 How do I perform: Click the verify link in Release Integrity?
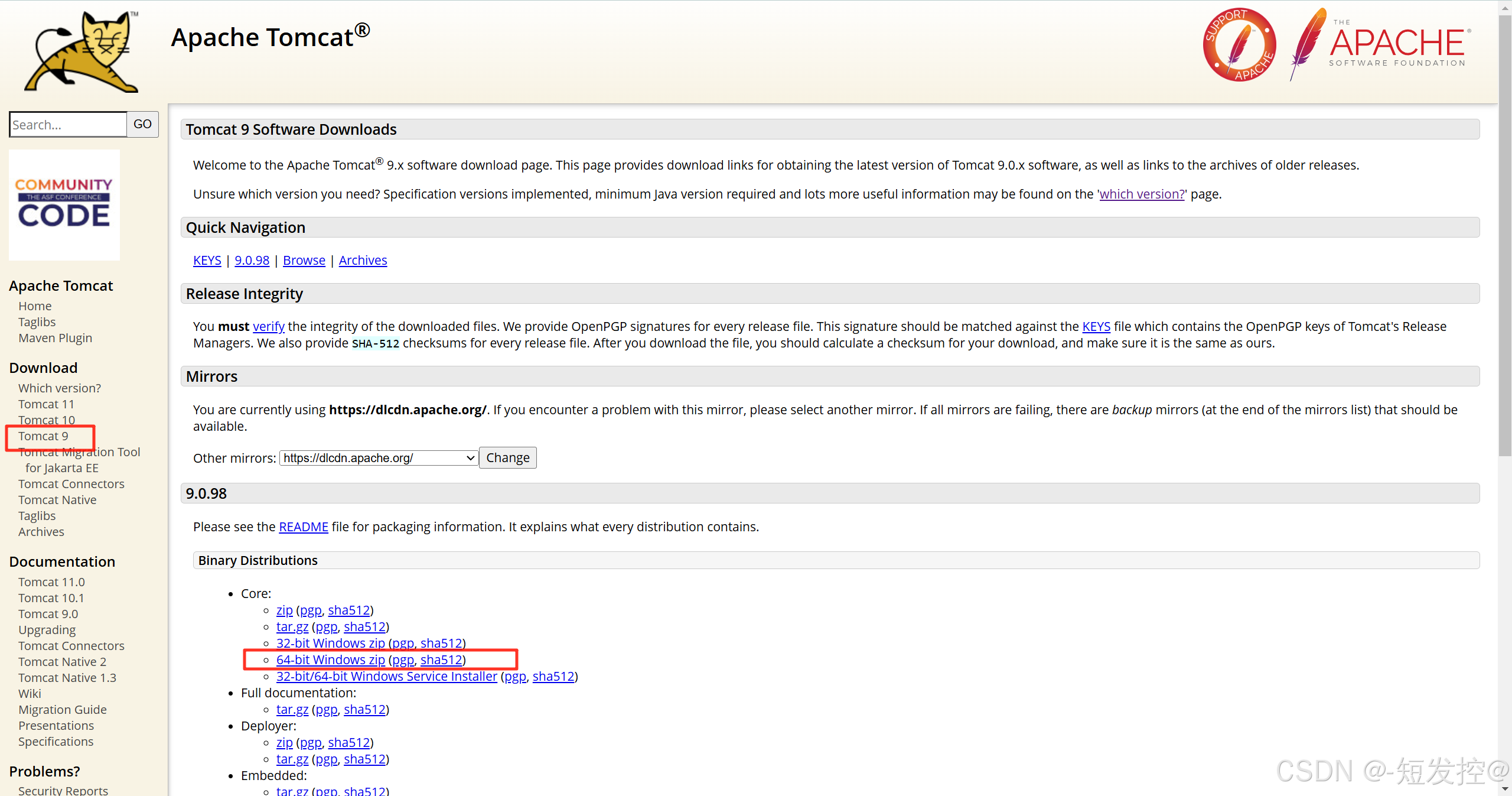(x=268, y=326)
